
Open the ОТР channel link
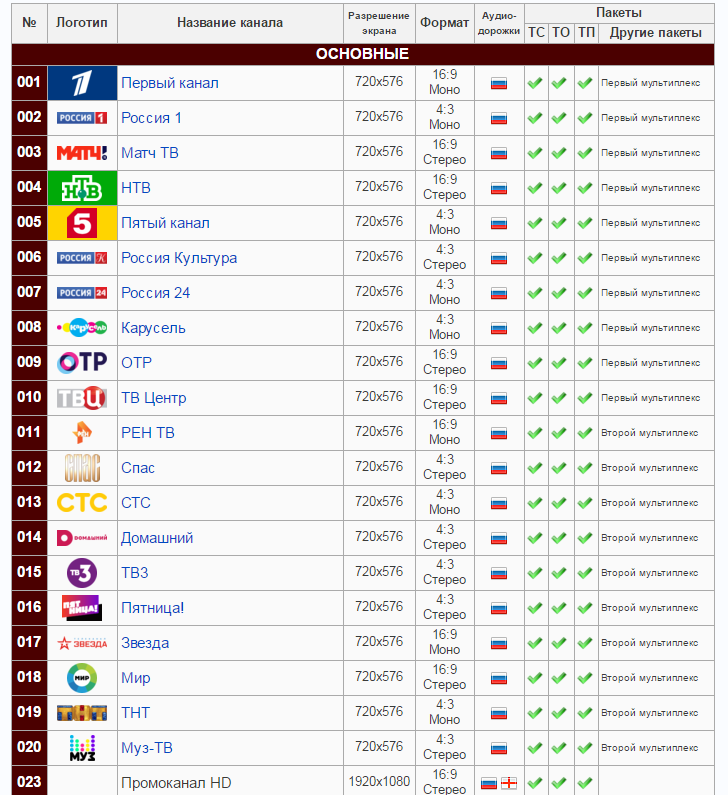tap(136, 363)
